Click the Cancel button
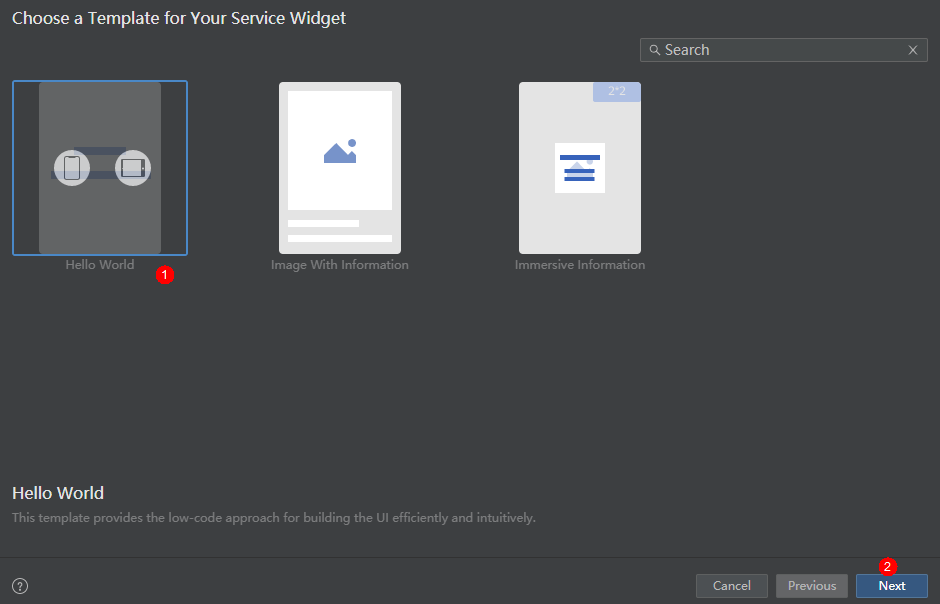 [x=731, y=585]
